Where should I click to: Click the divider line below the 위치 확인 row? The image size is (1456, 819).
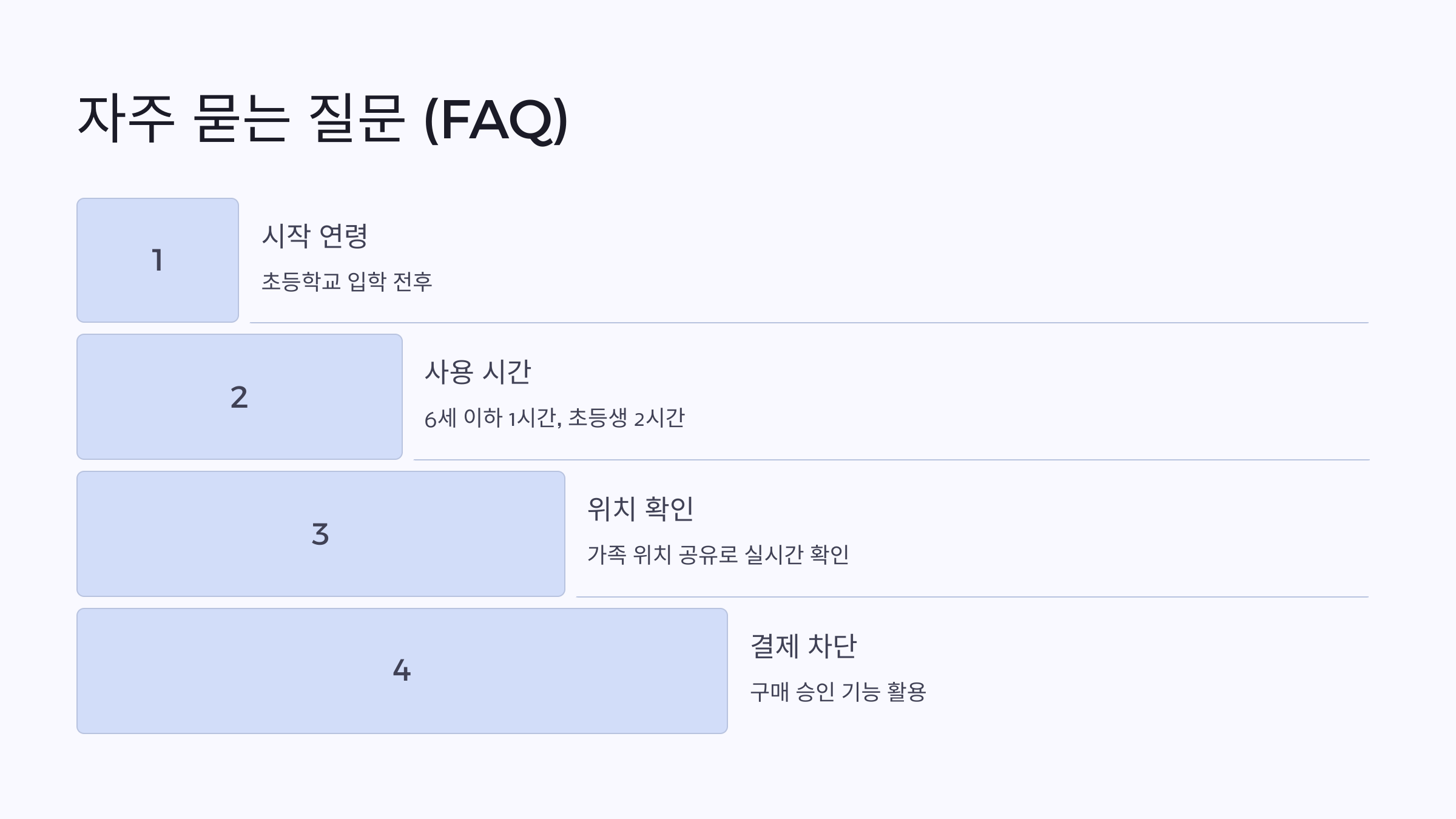click(x=972, y=597)
